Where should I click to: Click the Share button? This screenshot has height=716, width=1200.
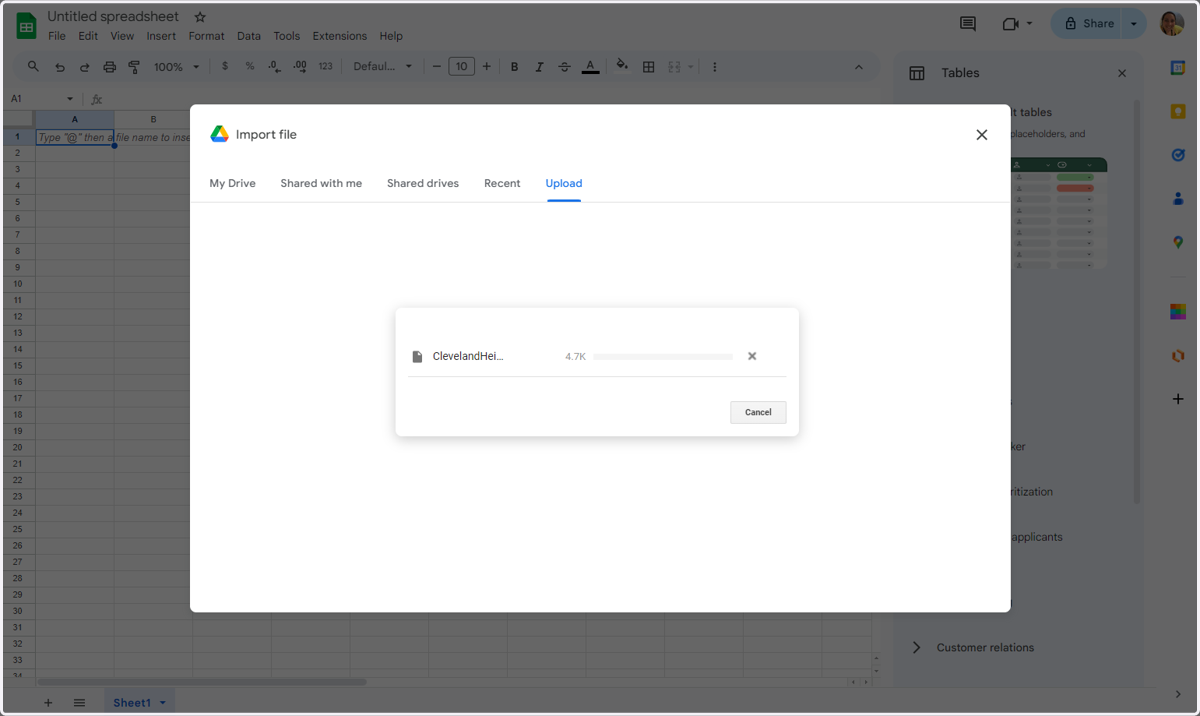1088,23
